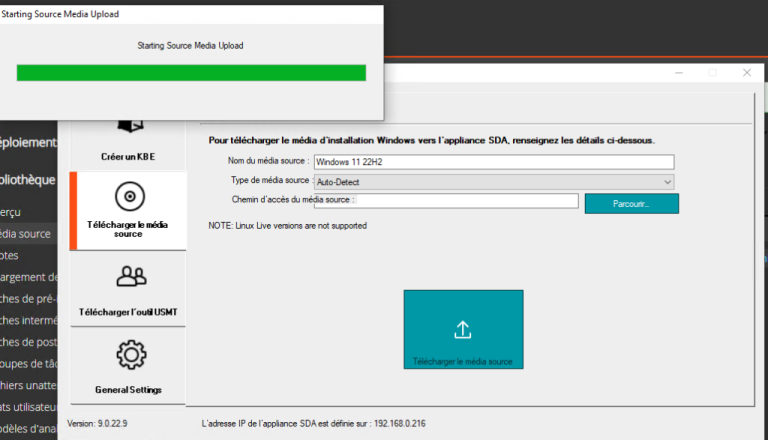This screenshot has width=768, height=440.
Task: Click the upload arrow icon in teal tile
Action: pos(462,329)
